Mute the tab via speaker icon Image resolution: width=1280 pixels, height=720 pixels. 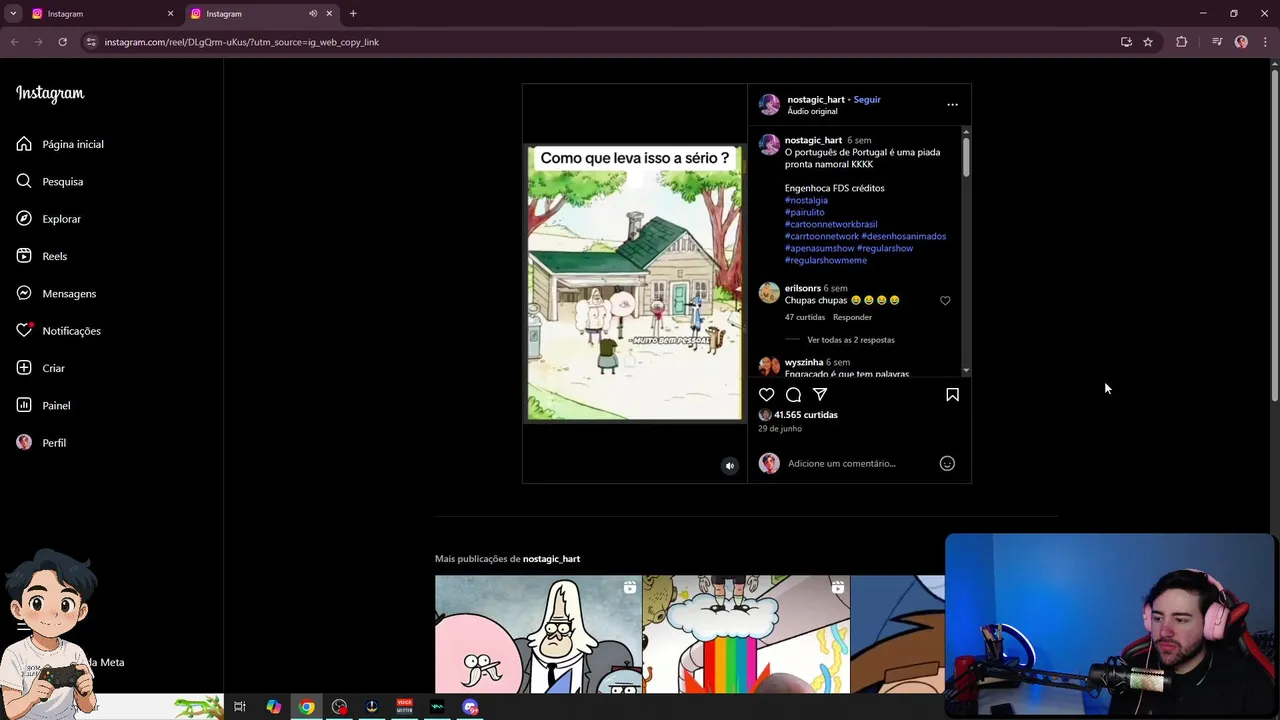(x=313, y=14)
